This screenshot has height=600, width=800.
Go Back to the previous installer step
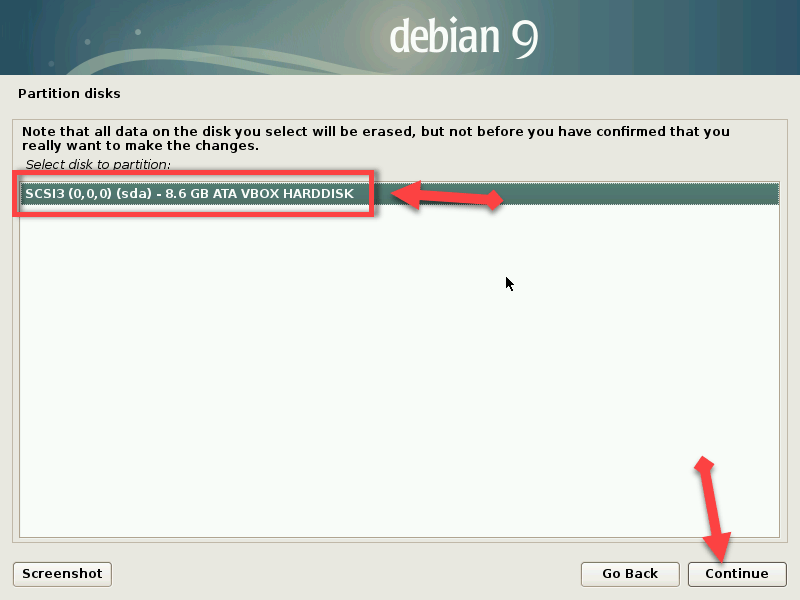(630, 574)
